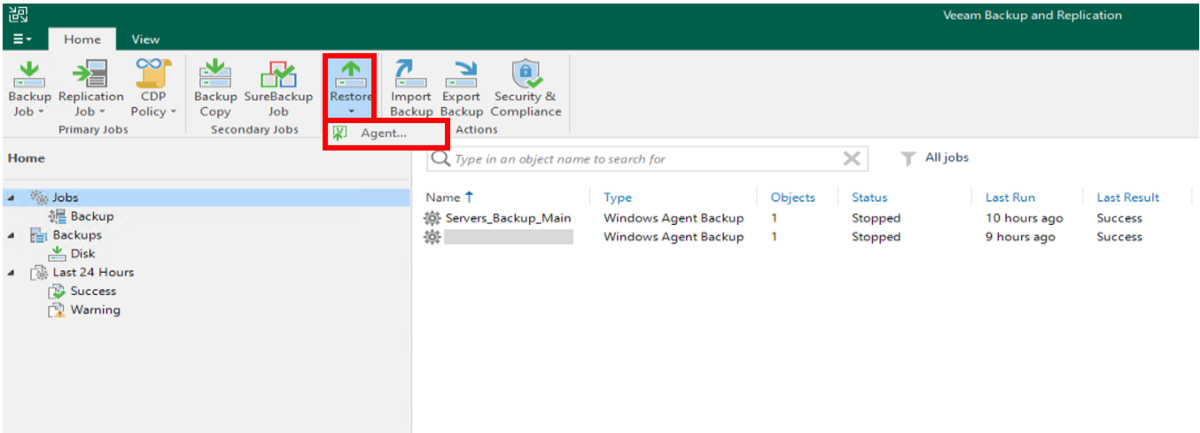Viewport: 1200px width, 433px height.
Task: Click the Windows Agent Backup type in Servers_Backup_Main row
Action: 674,218
